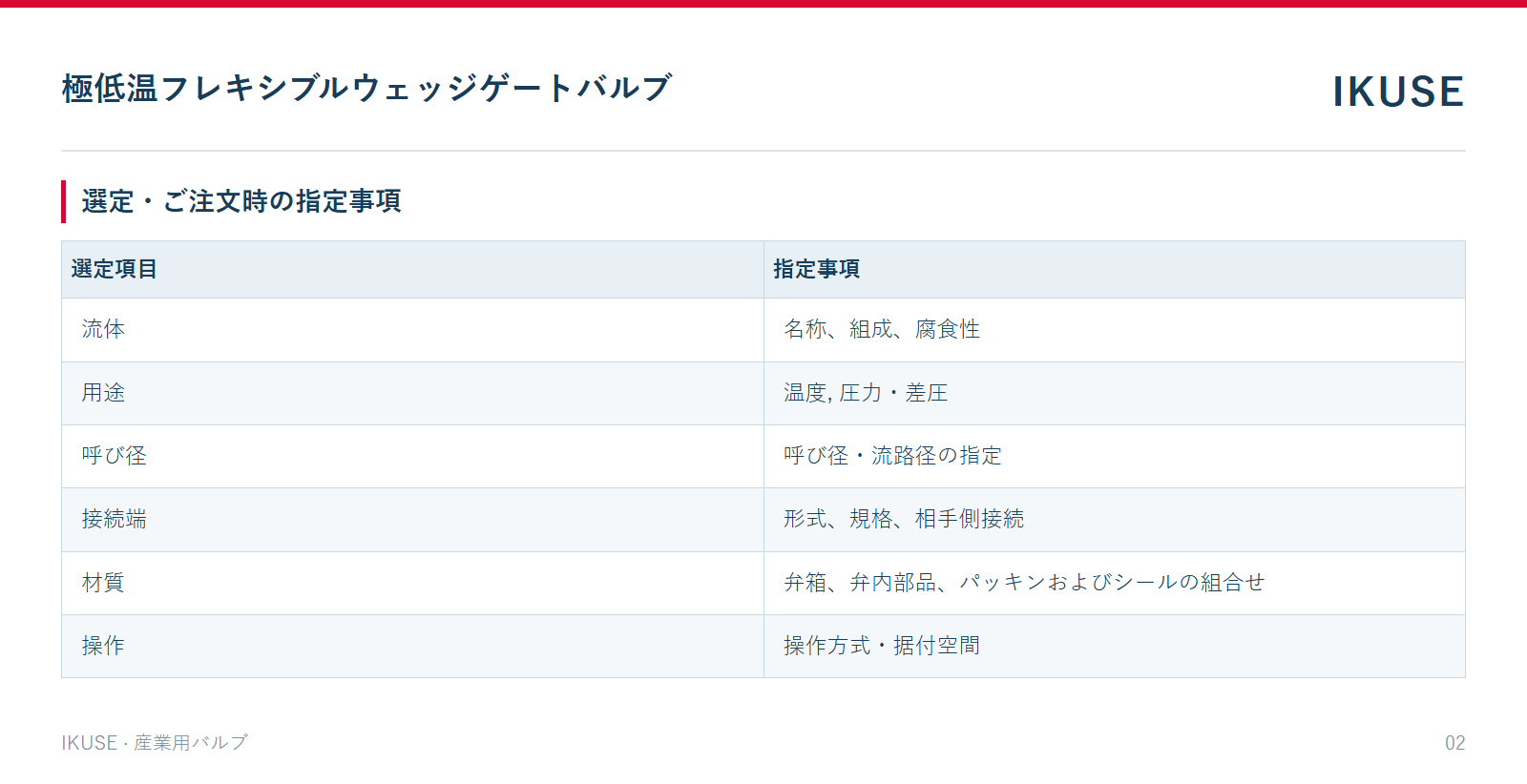Click the 選定項目 column header
This screenshot has height=784, width=1527.
pos(412,270)
